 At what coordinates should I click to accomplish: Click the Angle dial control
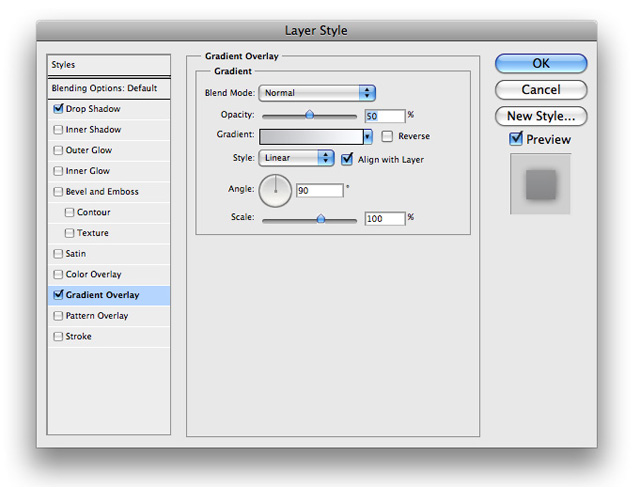[x=276, y=191]
